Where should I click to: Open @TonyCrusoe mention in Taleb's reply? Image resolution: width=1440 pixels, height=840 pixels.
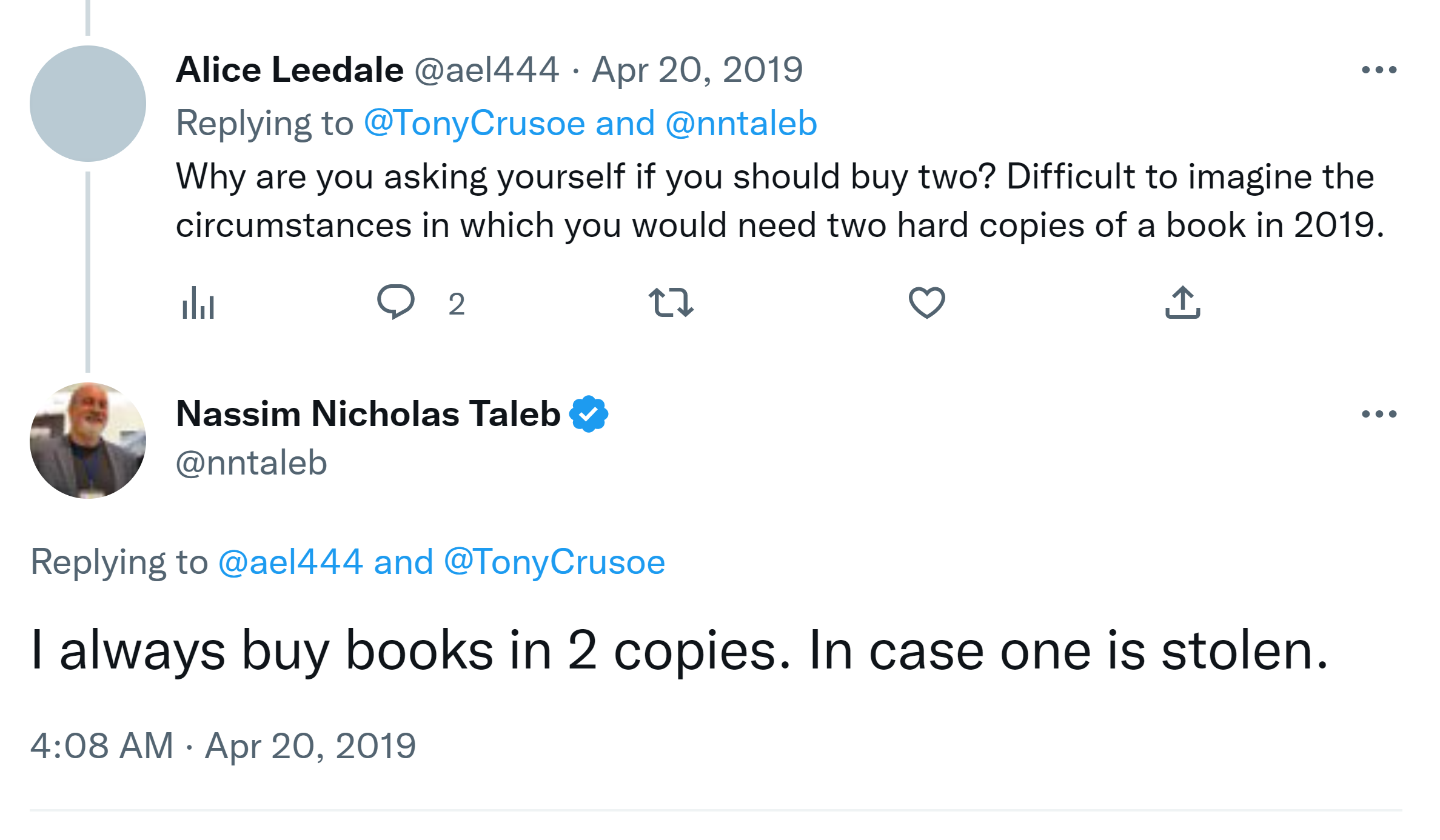coord(555,562)
